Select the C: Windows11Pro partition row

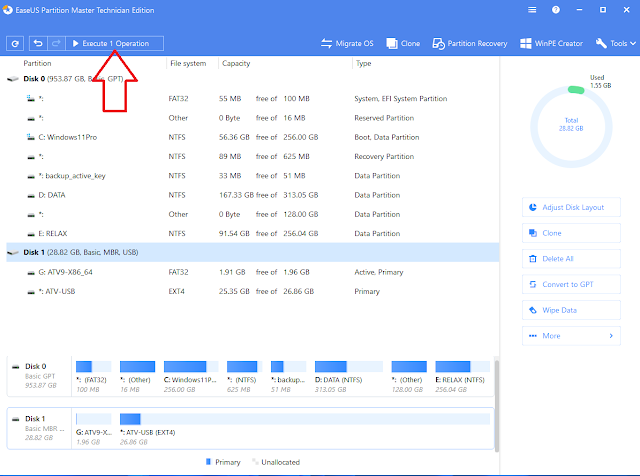(253, 137)
